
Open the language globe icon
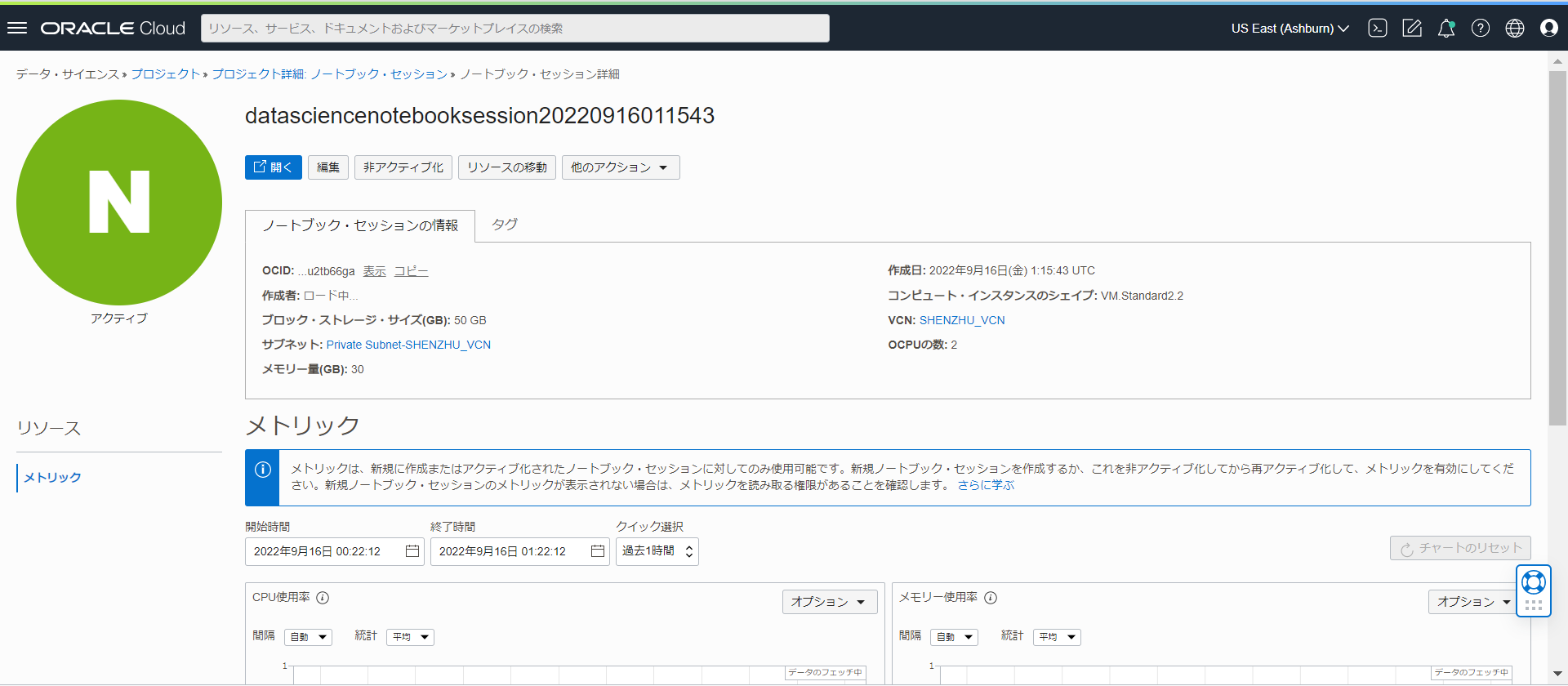click(1515, 28)
